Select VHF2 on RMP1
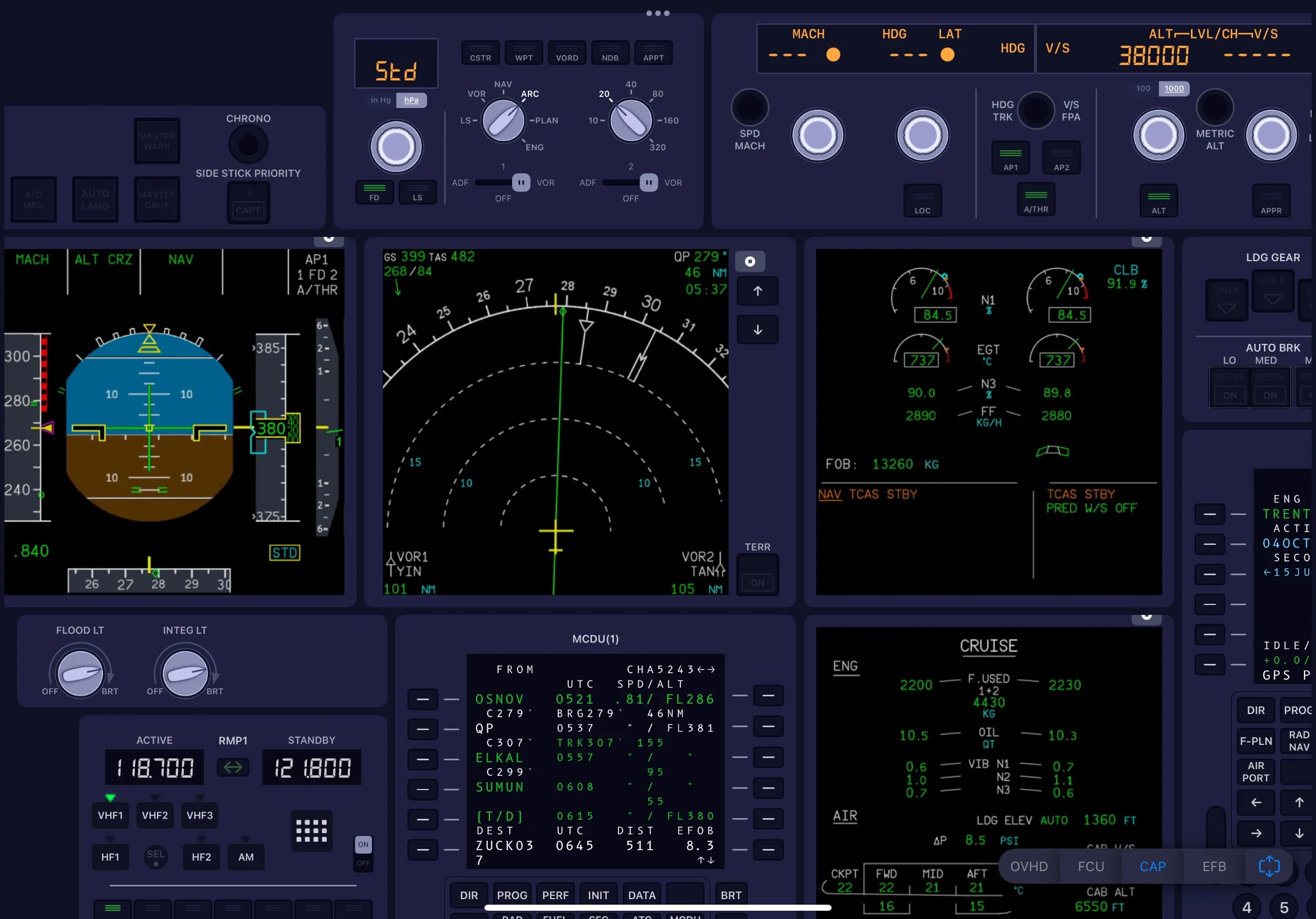 tap(155, 815)
